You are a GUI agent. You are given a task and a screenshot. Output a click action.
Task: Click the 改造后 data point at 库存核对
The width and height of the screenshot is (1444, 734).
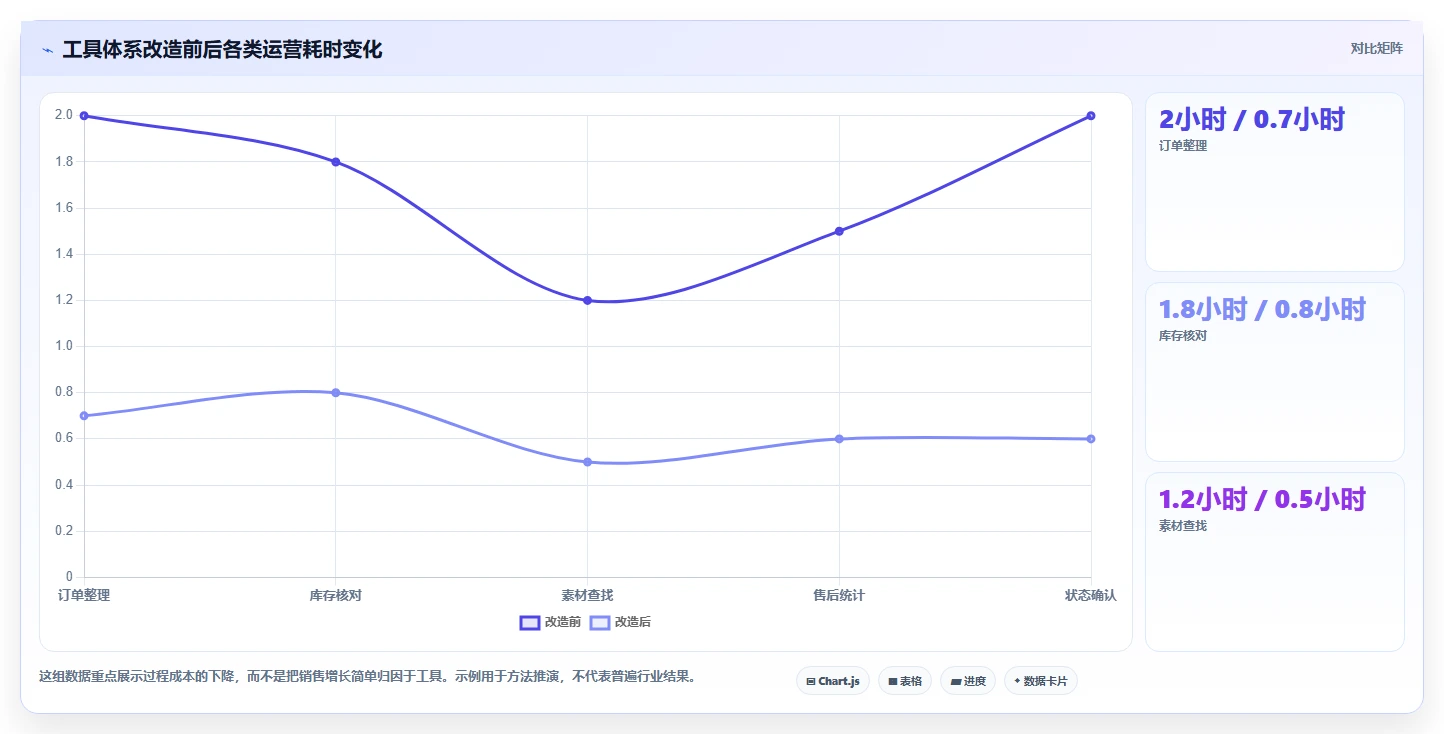[336, 393]
